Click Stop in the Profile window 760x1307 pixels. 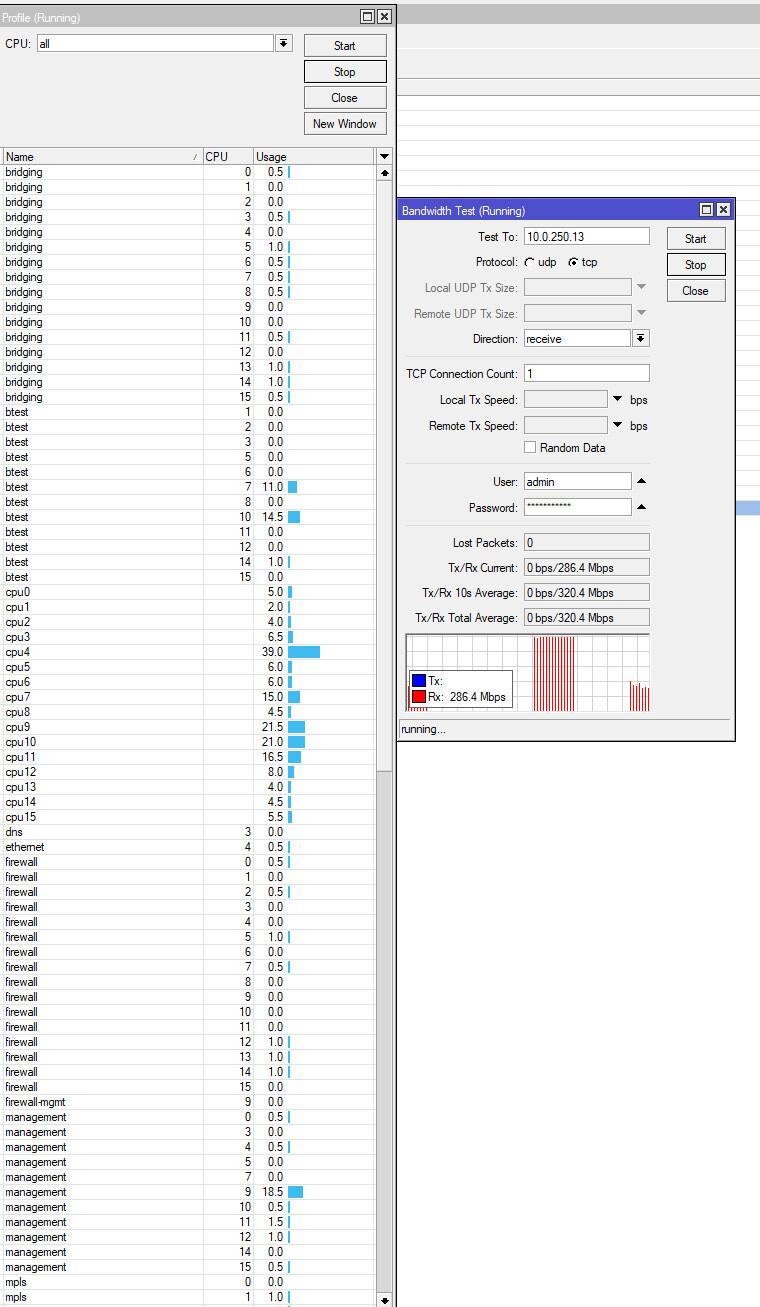[x=345, y=72]
